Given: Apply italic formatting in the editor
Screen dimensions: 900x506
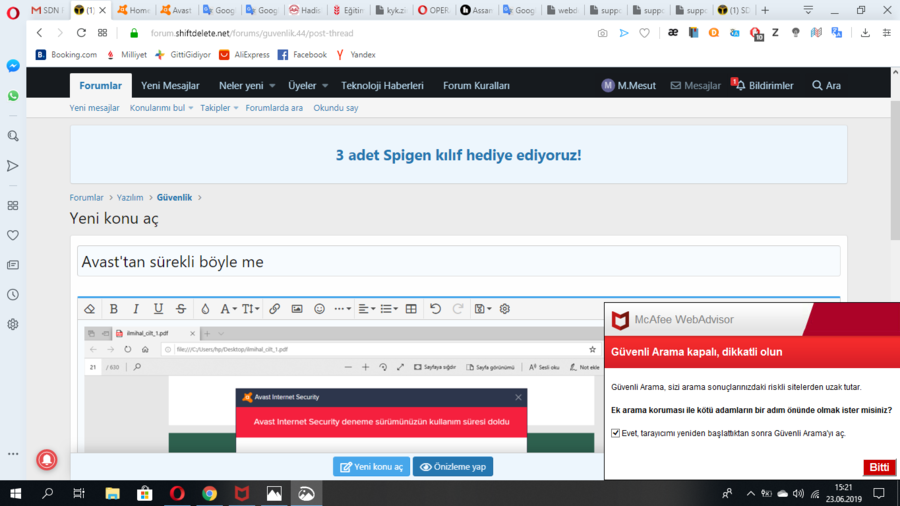Looking at the screenshot, I should pyautogui.click(x=136, y=309).
